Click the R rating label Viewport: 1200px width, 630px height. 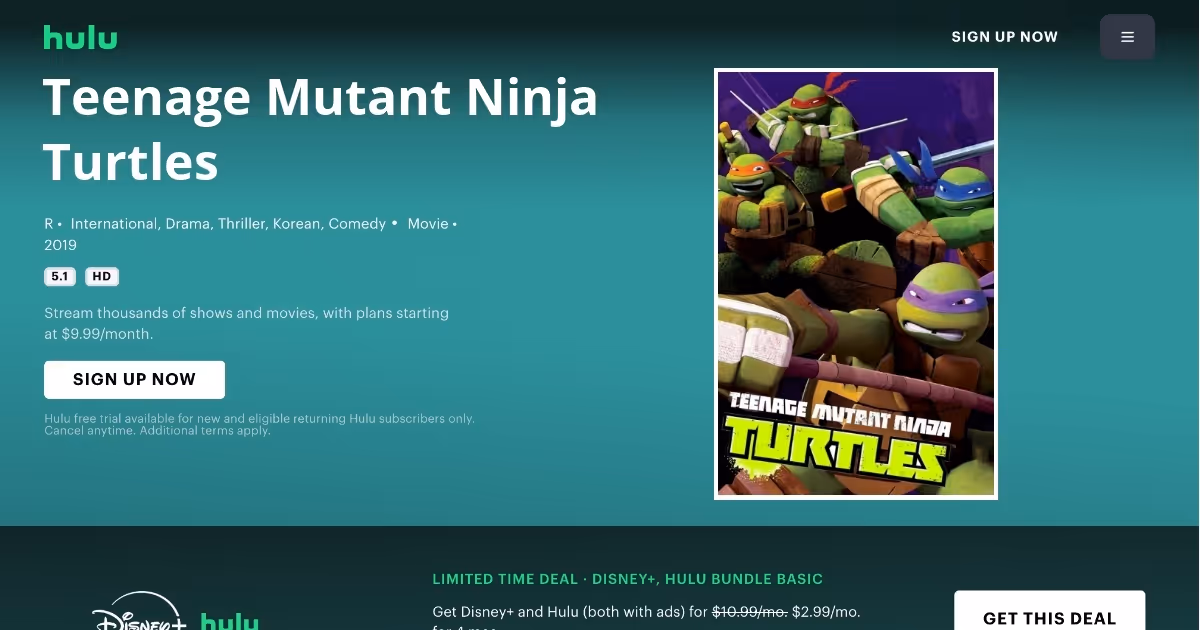49,224
